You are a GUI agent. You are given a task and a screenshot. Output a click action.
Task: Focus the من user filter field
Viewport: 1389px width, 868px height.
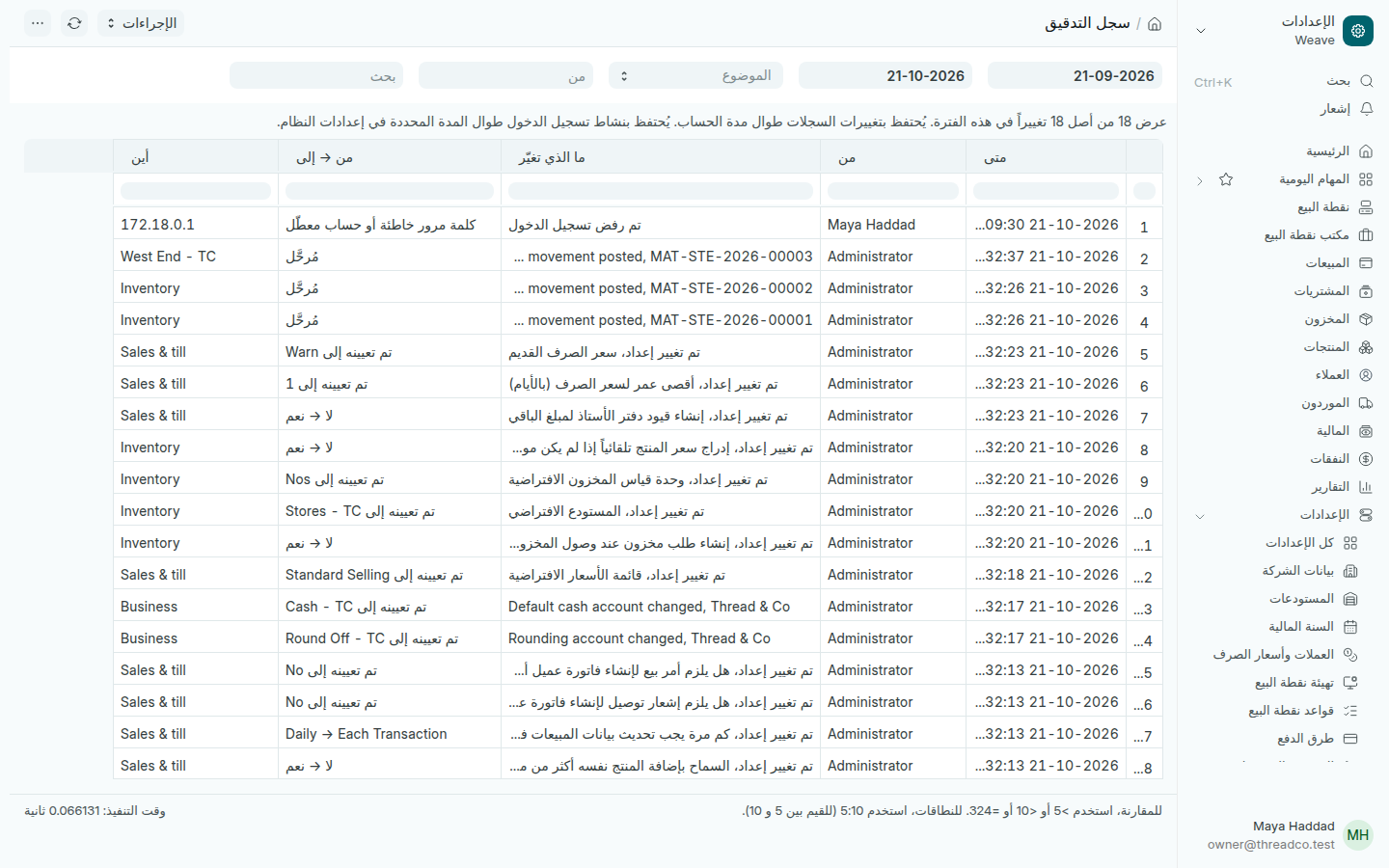click(x=506, y=75)
